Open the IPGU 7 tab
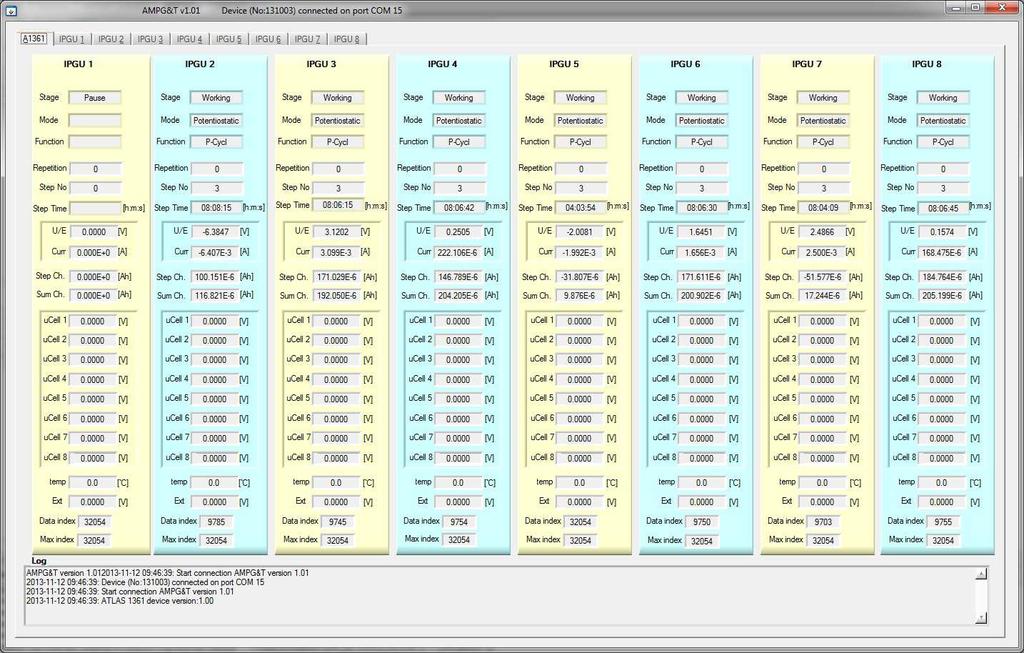Screen dimensions: 1024x653 pyautogui.click(x=307, y=39)
